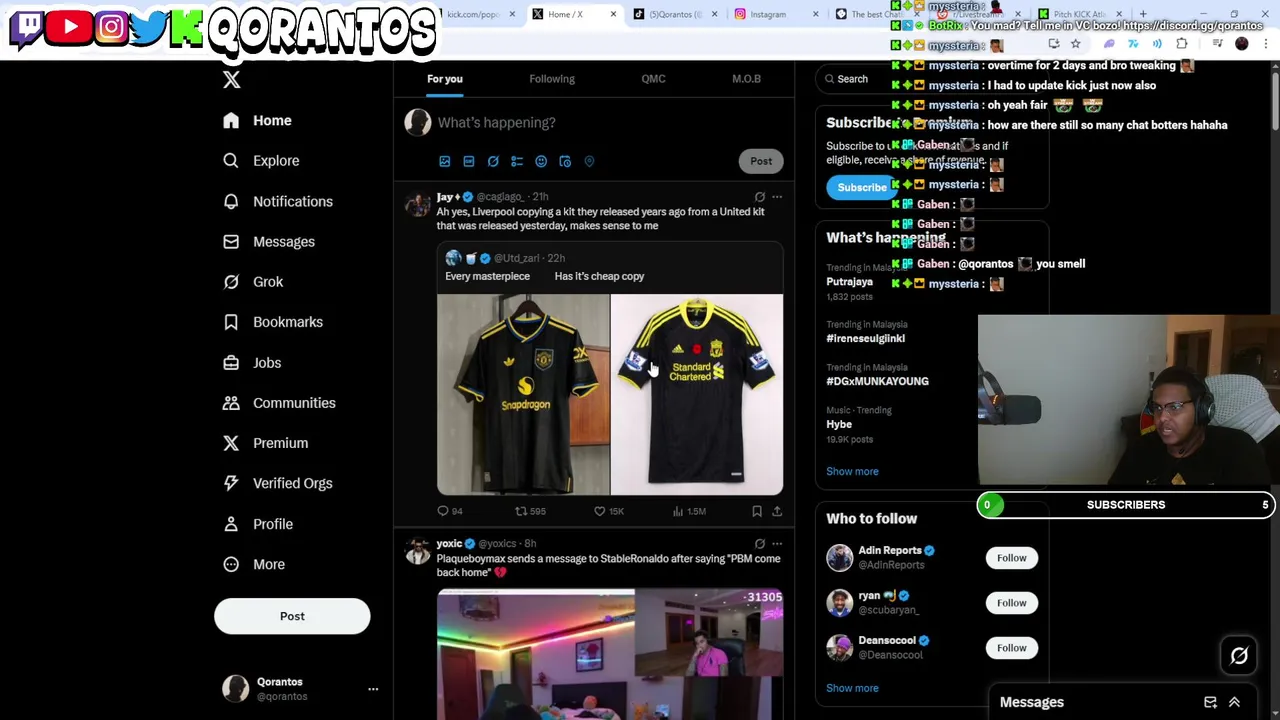Open the emoji picker in composer
This screenshot has height=720, width=1280.
pyautogui.click(x=541, y=161)
